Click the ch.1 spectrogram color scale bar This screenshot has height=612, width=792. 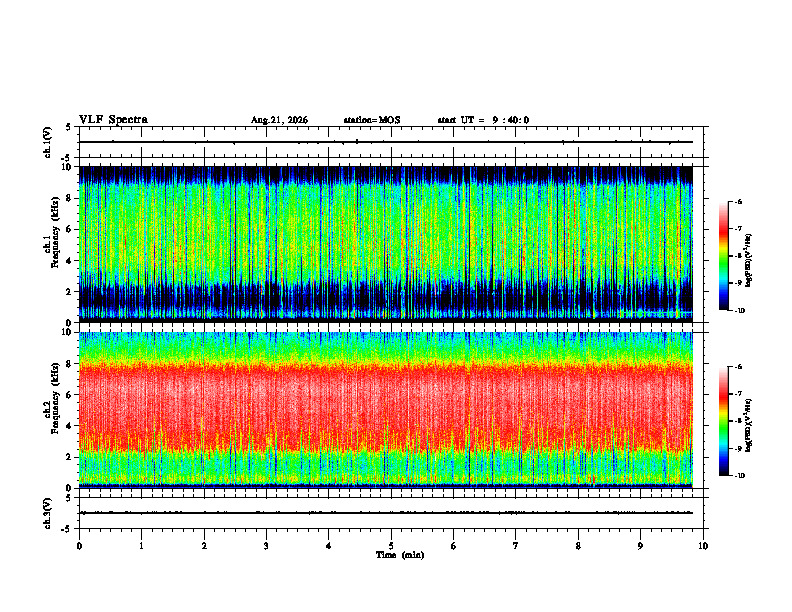(x=723, y=256)
